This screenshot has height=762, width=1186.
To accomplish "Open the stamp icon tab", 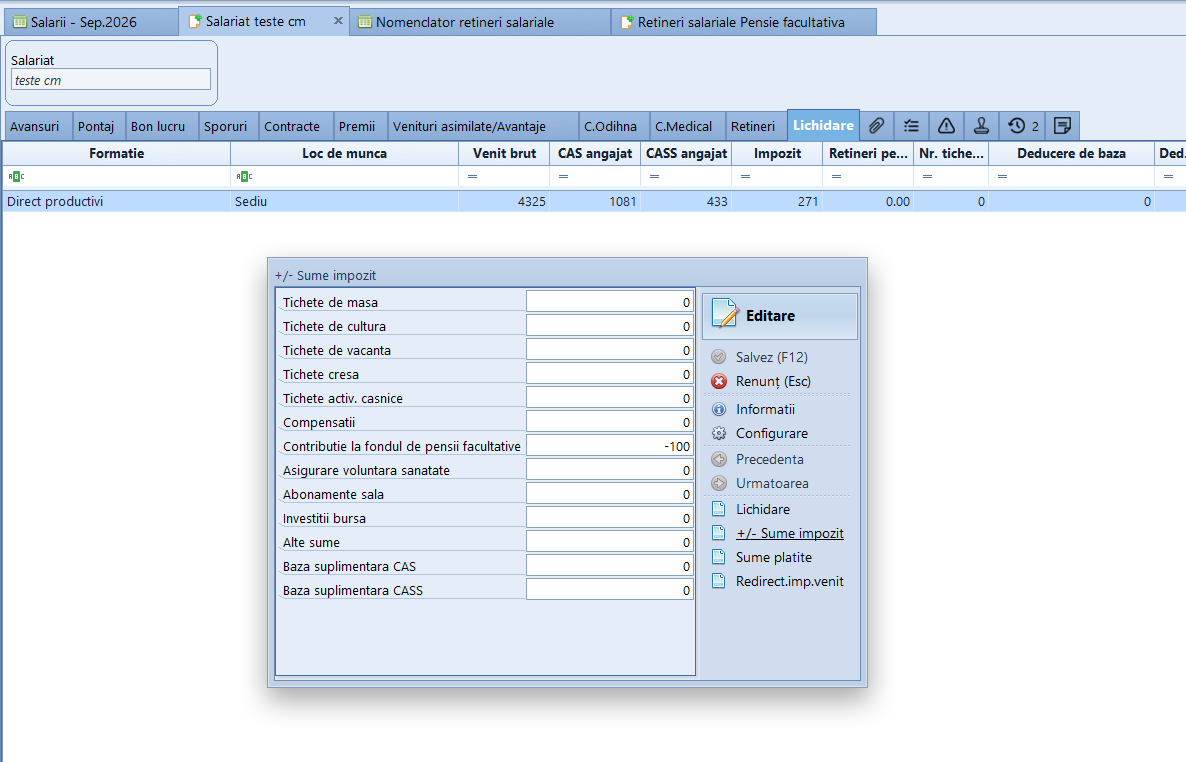I will click(981, 126).
